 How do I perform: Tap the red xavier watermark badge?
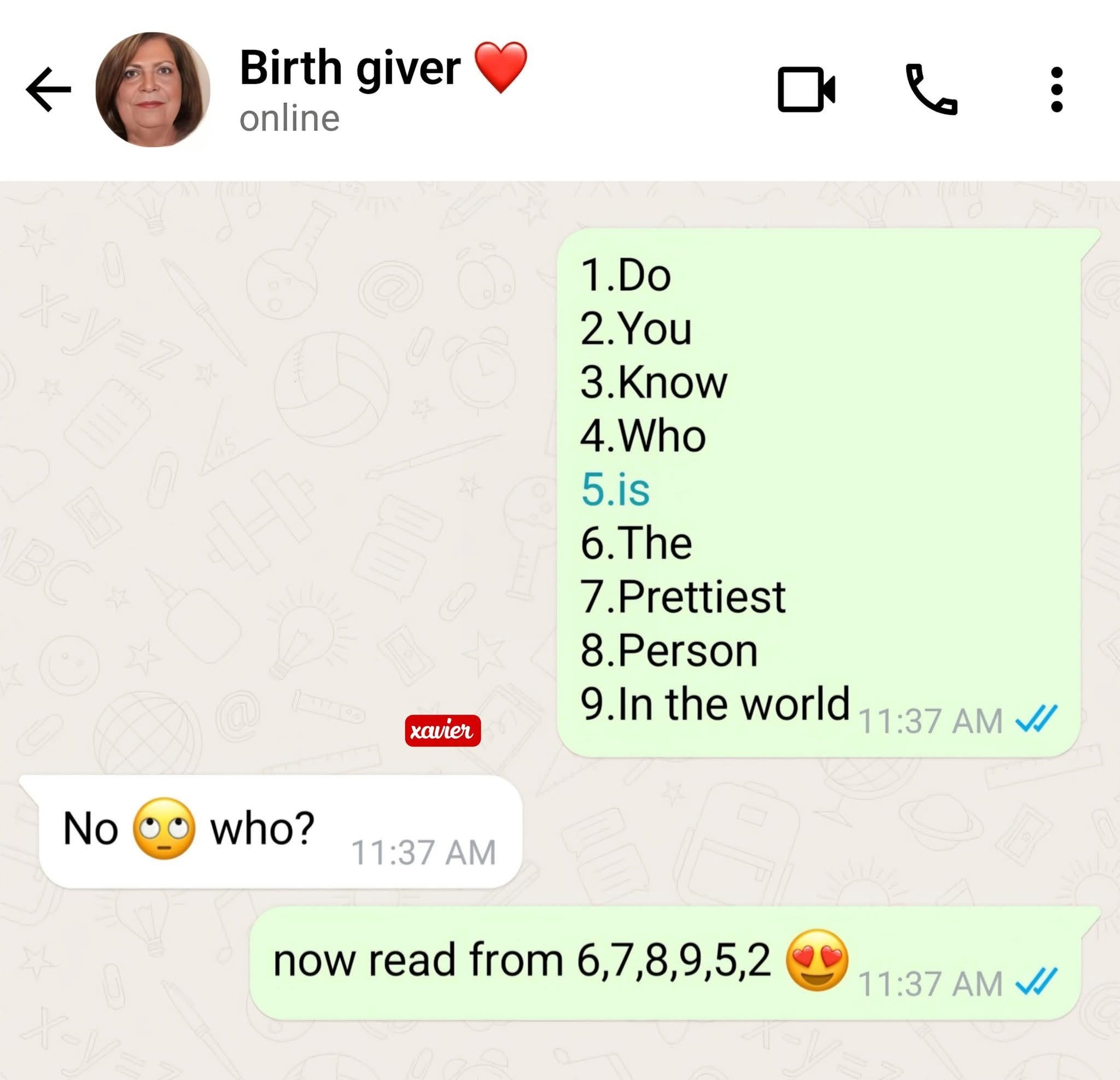point(443,730)
